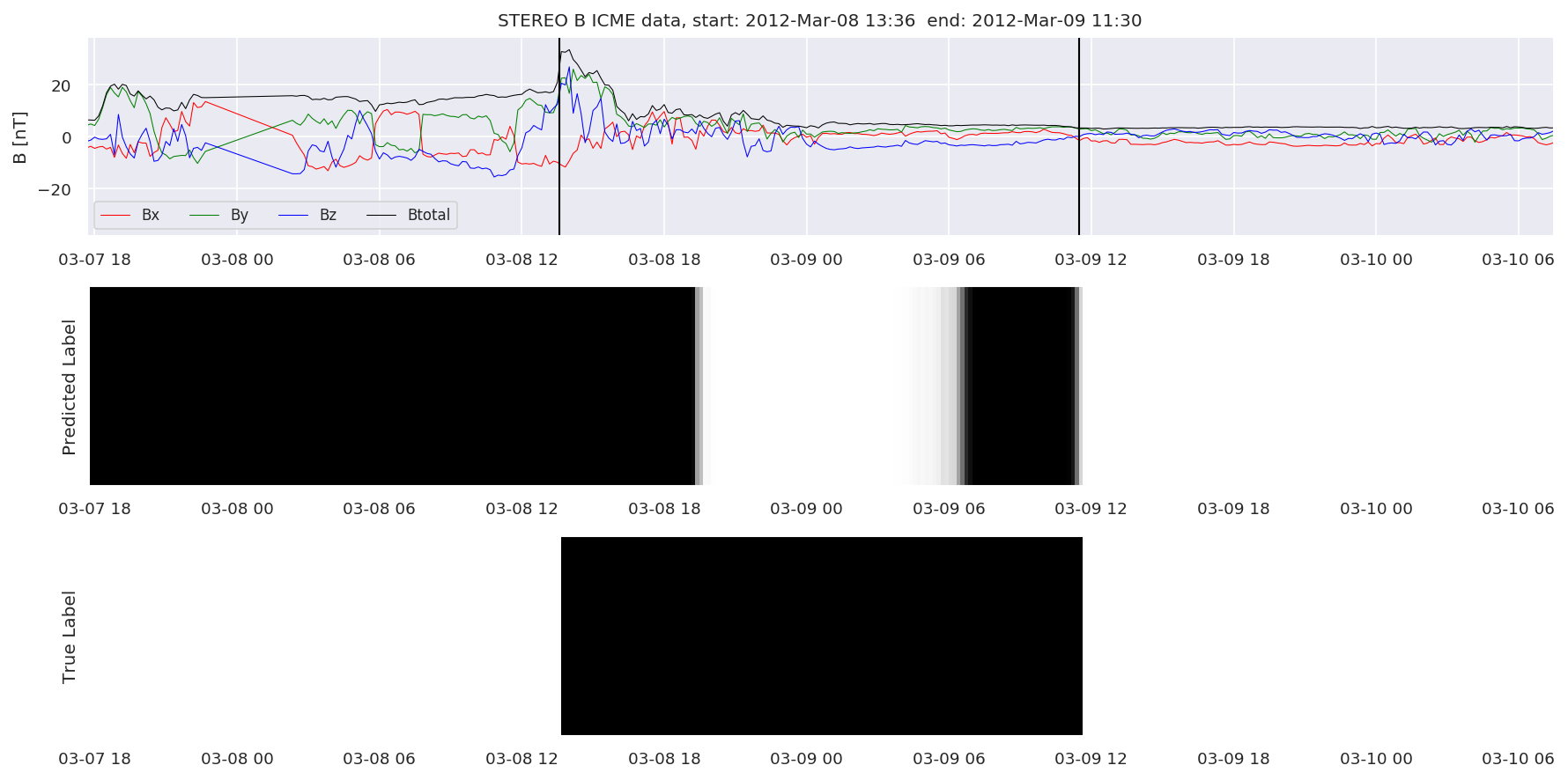This screenshot has height=780, width=1568.
Task: Click the 'Bz' legend label
Action: pyautogui.click(x=328, y=215)
